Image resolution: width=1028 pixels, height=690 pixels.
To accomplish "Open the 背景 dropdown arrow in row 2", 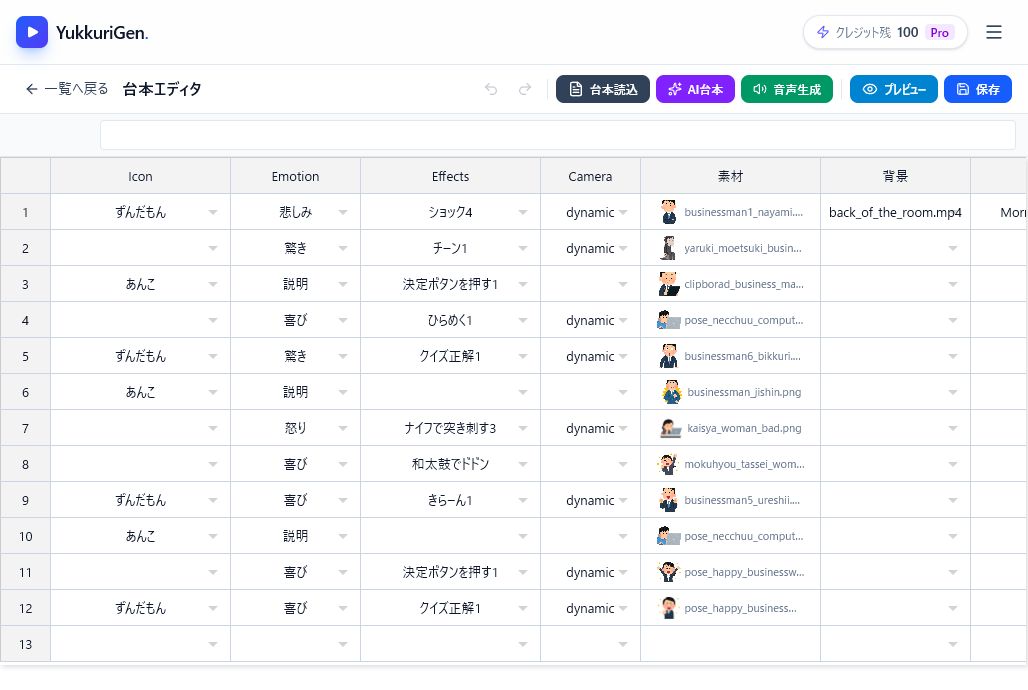I will point(953,249).
